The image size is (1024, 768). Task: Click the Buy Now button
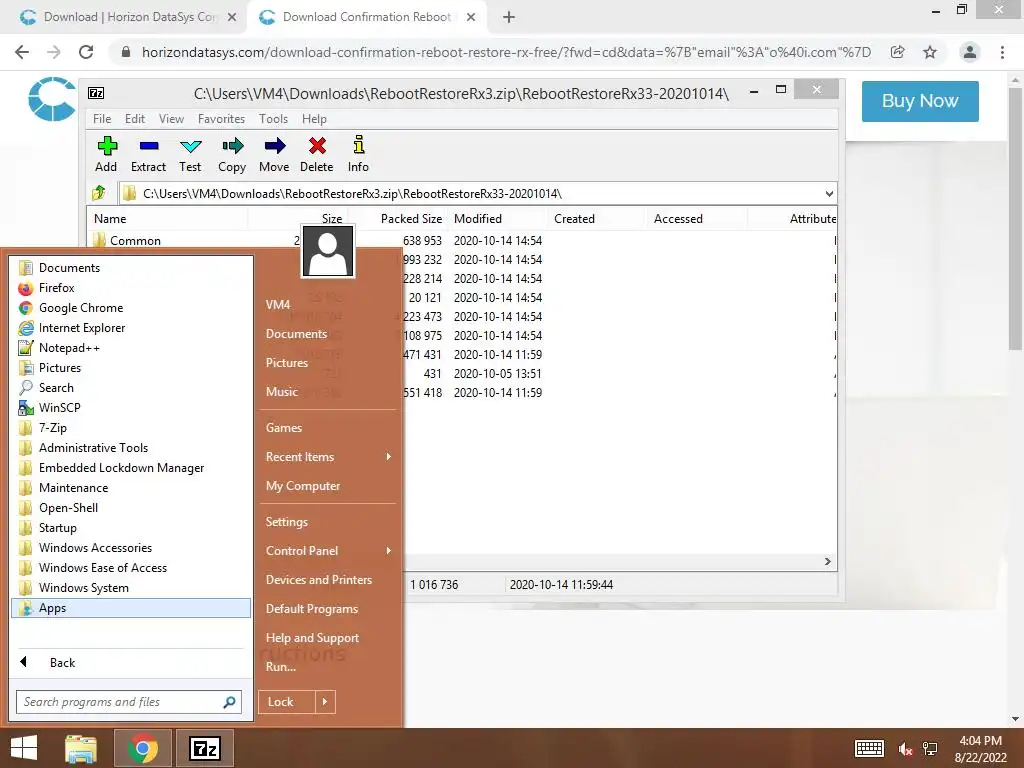point(920,101)
